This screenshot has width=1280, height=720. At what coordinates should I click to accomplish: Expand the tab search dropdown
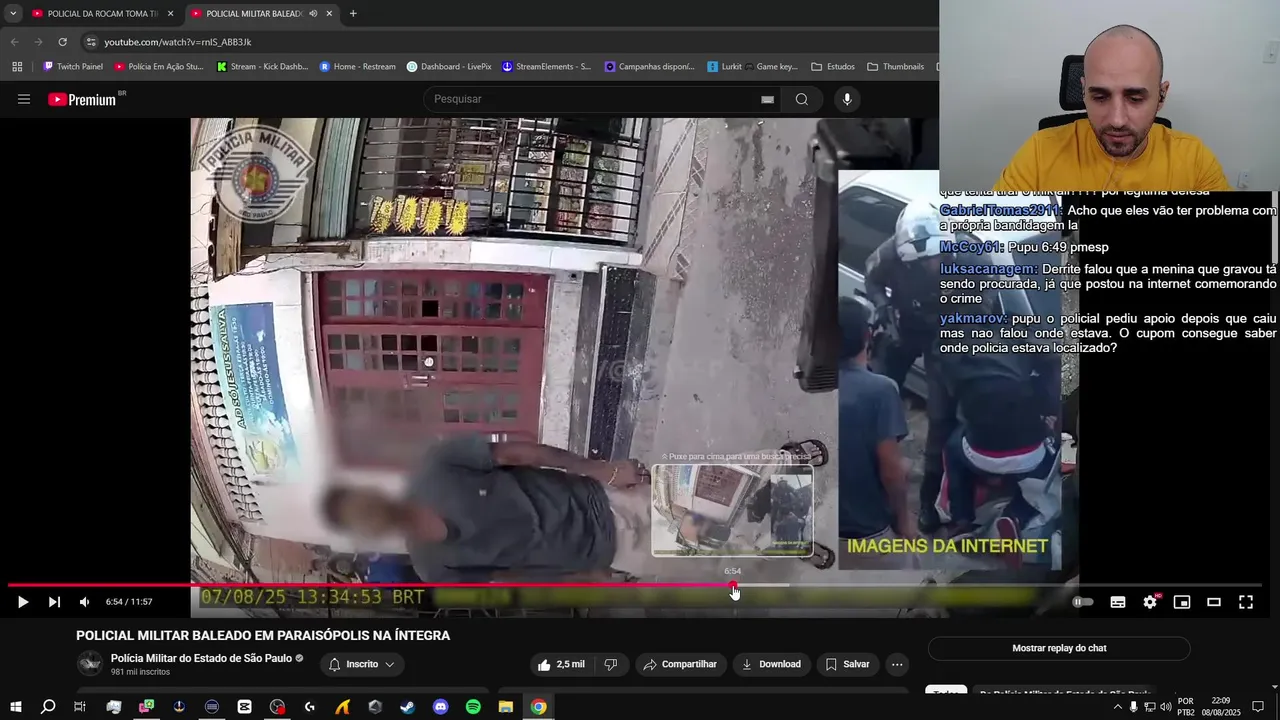(x=12, y=13)
